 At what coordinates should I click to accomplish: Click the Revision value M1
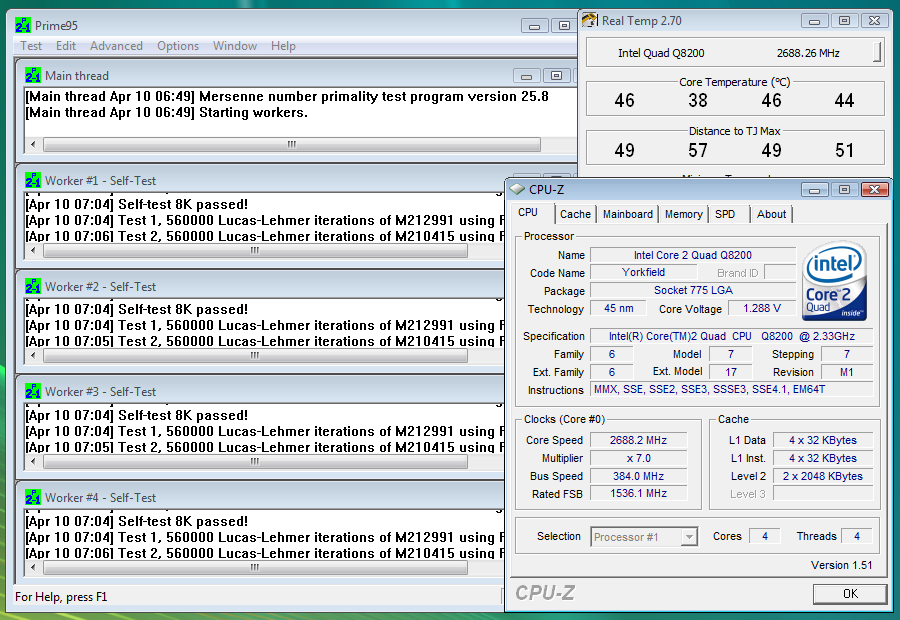click(847, 372)
